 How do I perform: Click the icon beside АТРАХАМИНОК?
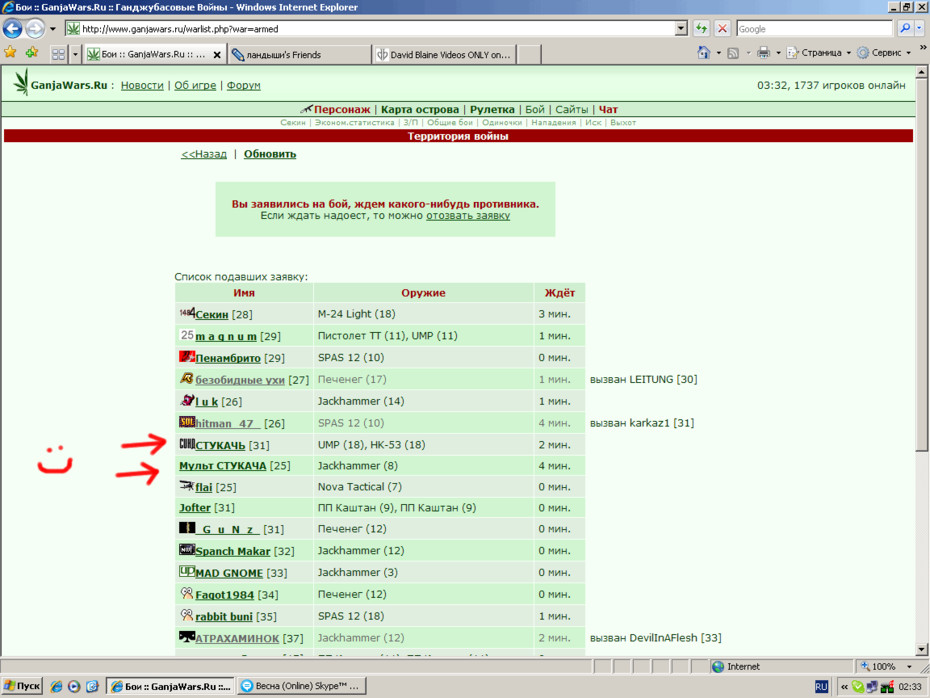point(187,637)
